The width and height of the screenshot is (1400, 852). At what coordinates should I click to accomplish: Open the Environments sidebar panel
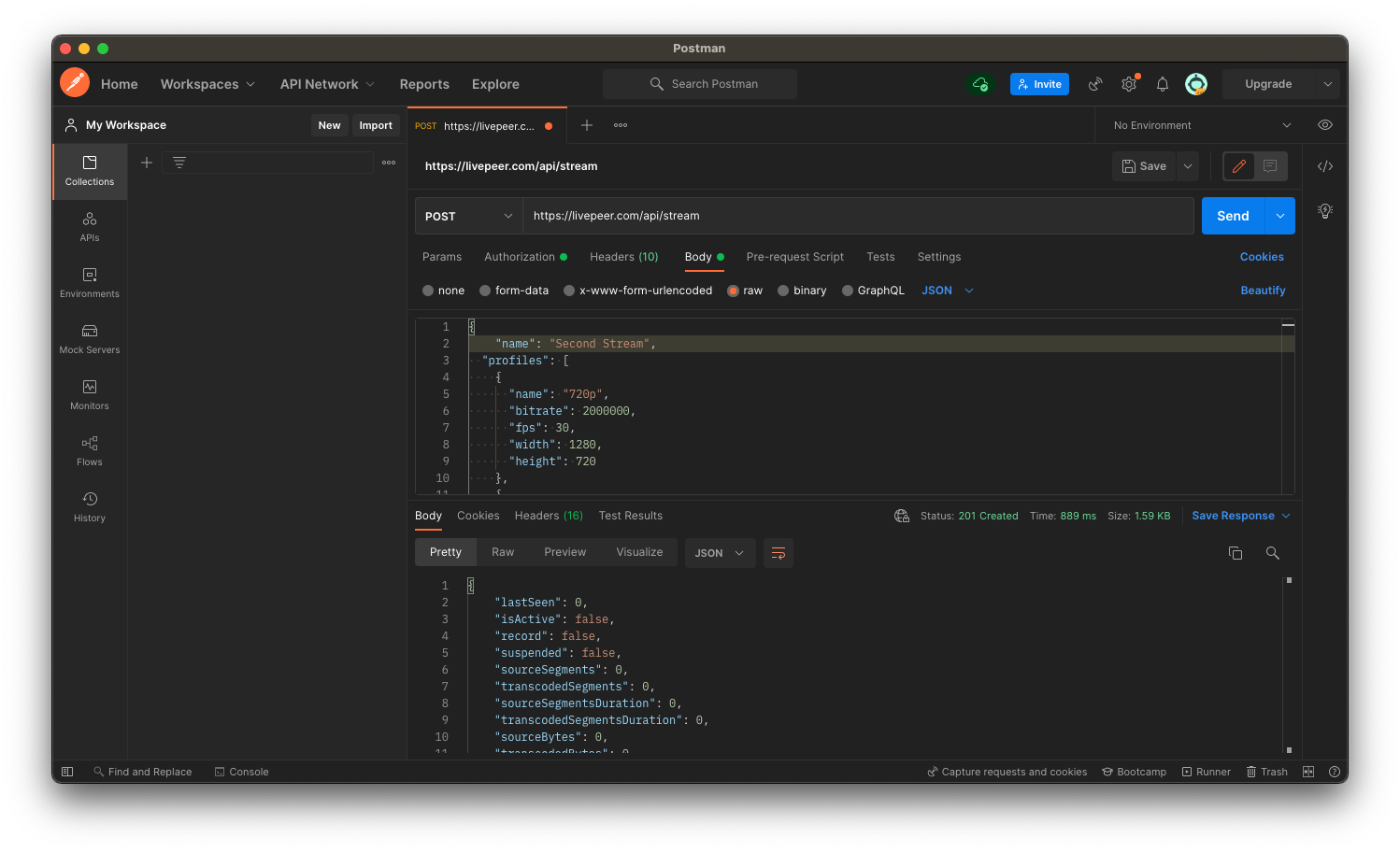pyautogui.click(x=90, y=283)
